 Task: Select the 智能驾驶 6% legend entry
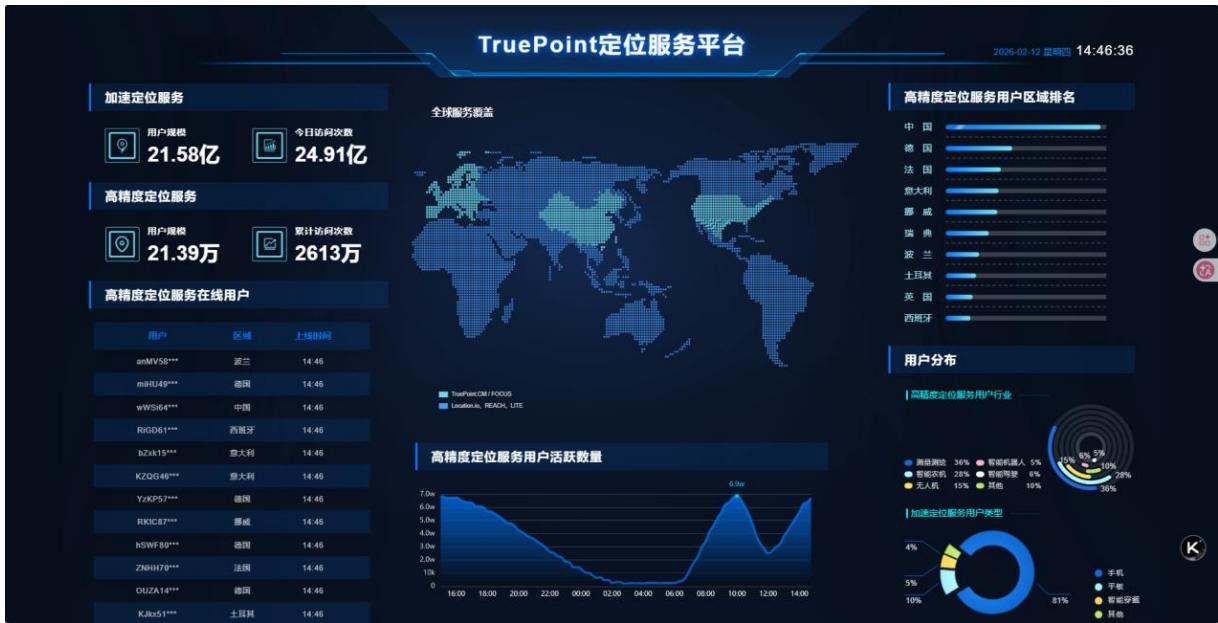pyautogui.click(x=1008, y=474)
